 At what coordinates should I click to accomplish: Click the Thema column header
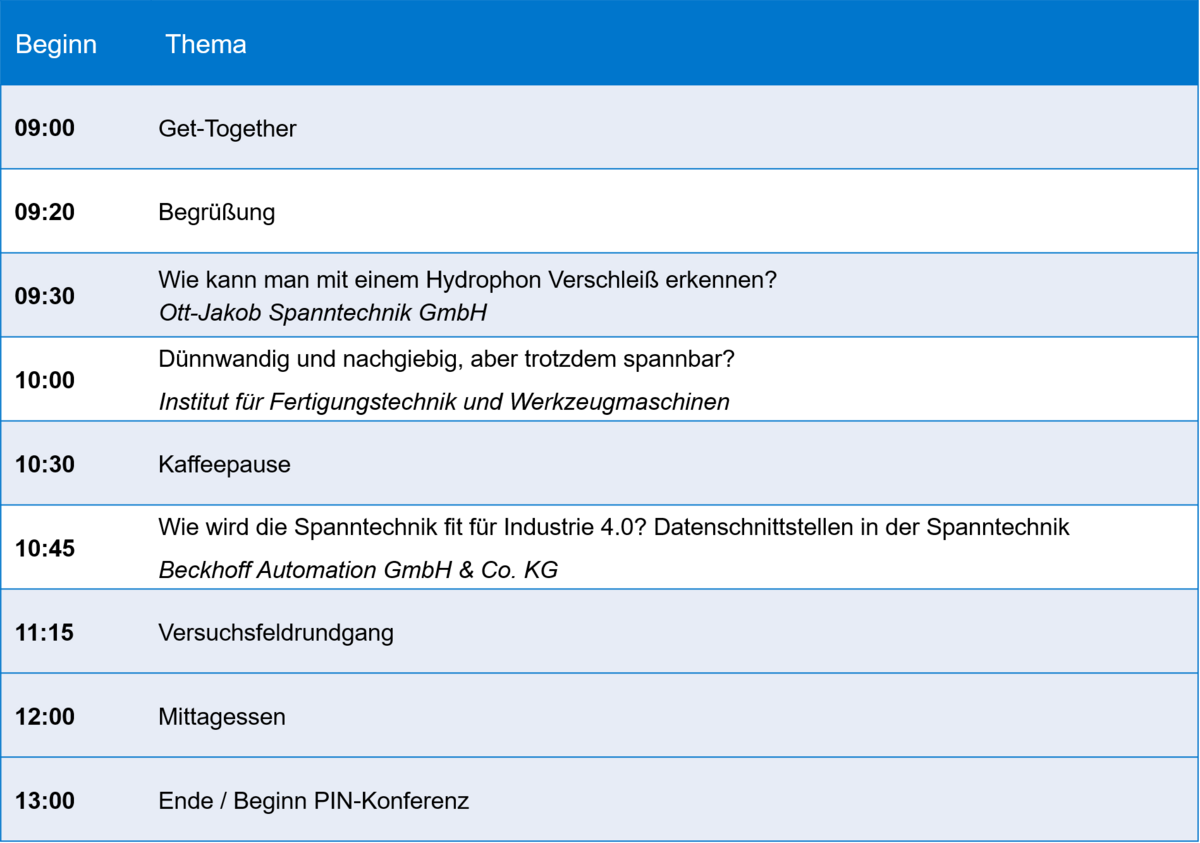click(206, 45)
